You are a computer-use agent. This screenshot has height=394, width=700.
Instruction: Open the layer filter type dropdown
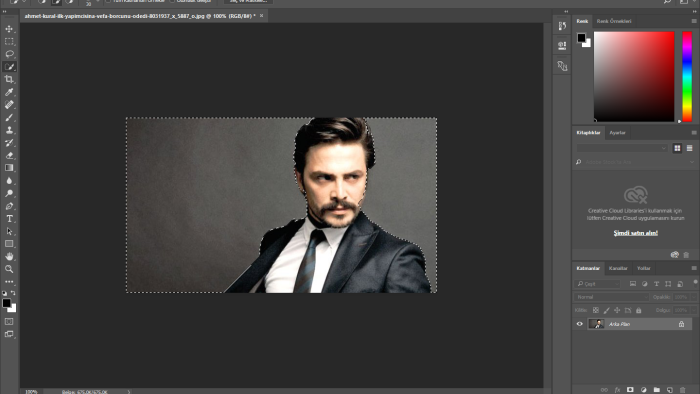click(x=598, y=284)
